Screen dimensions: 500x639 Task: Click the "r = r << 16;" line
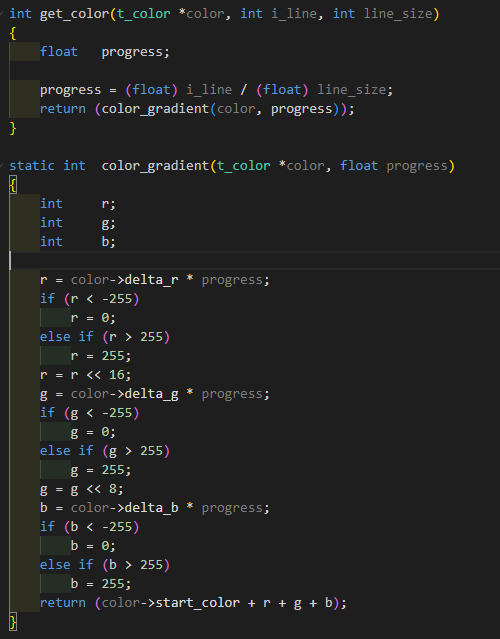[86, 375]
